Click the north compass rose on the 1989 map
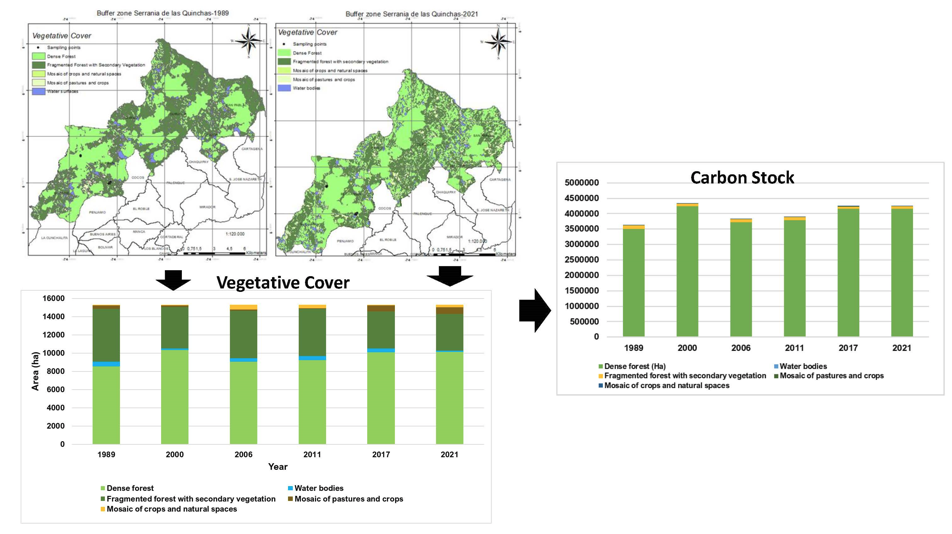This screenshot has height=534, width=952. (250, 42)
